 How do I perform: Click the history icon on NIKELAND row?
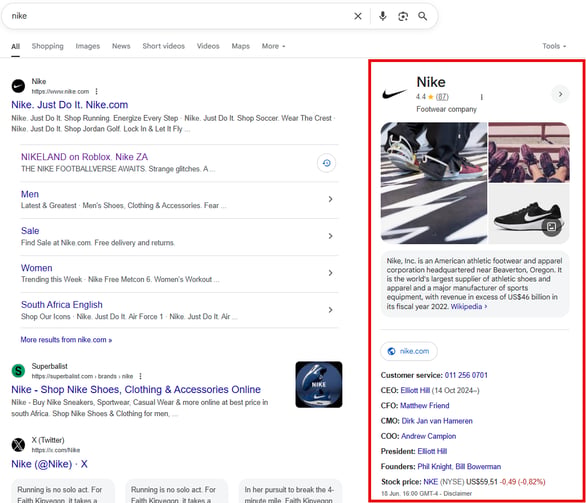(x=326, y=163)
